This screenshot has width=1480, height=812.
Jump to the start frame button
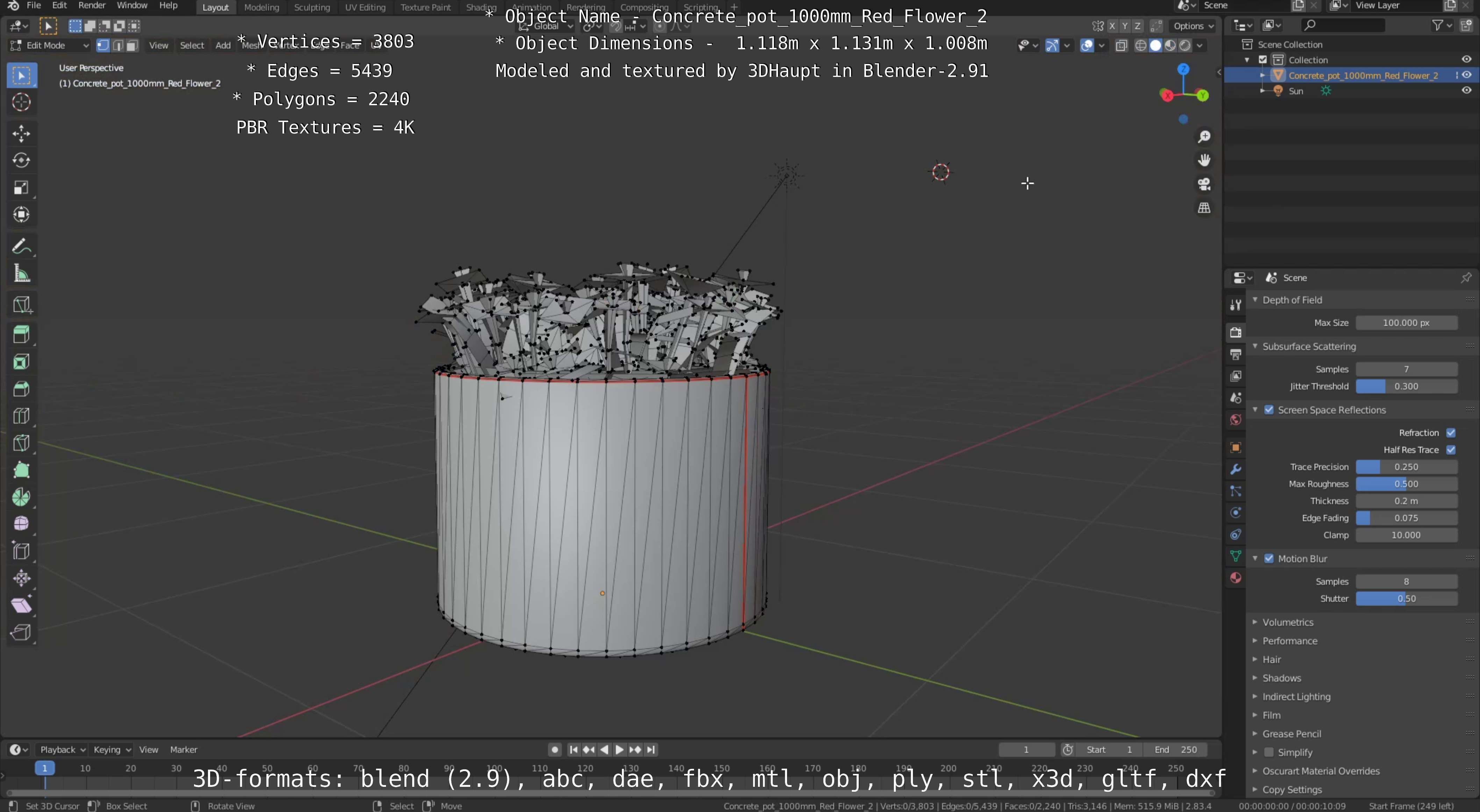coord(573,749)
